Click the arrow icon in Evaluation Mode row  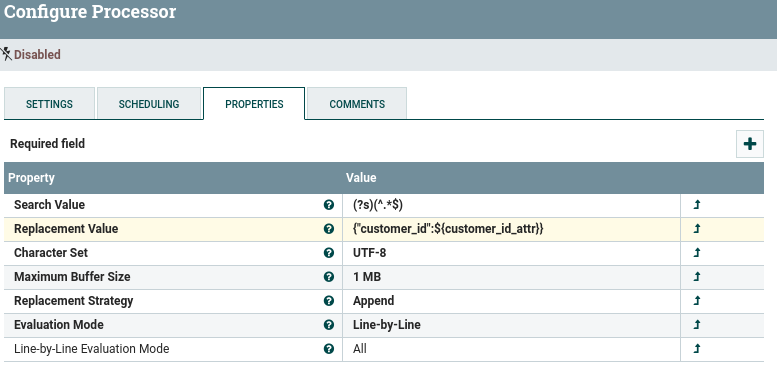tap(697, 325)
